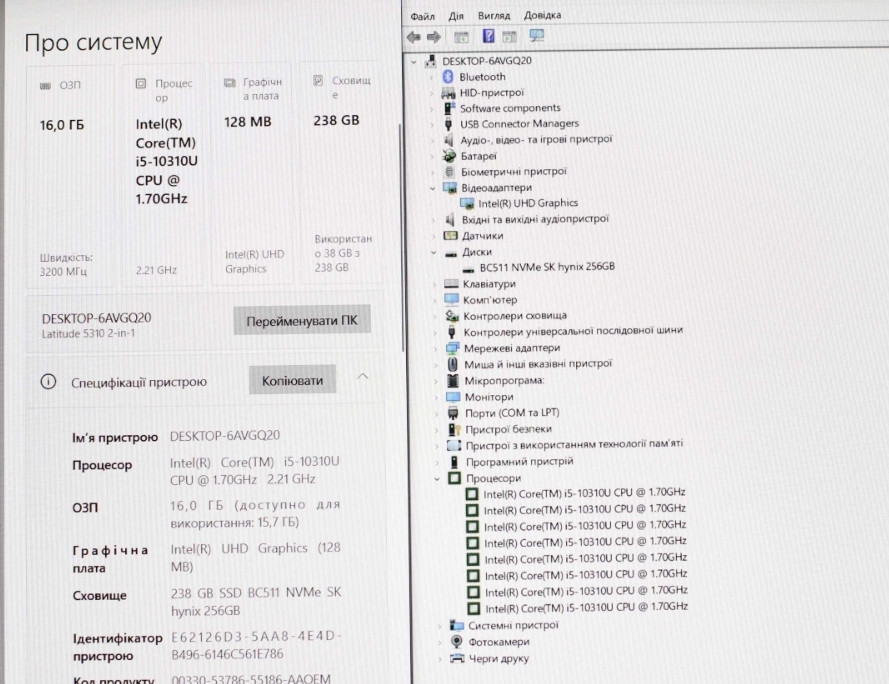Click the scan for hardware changes monitor icon
Viewport: 889px width, 684px height.
(537, 37)
